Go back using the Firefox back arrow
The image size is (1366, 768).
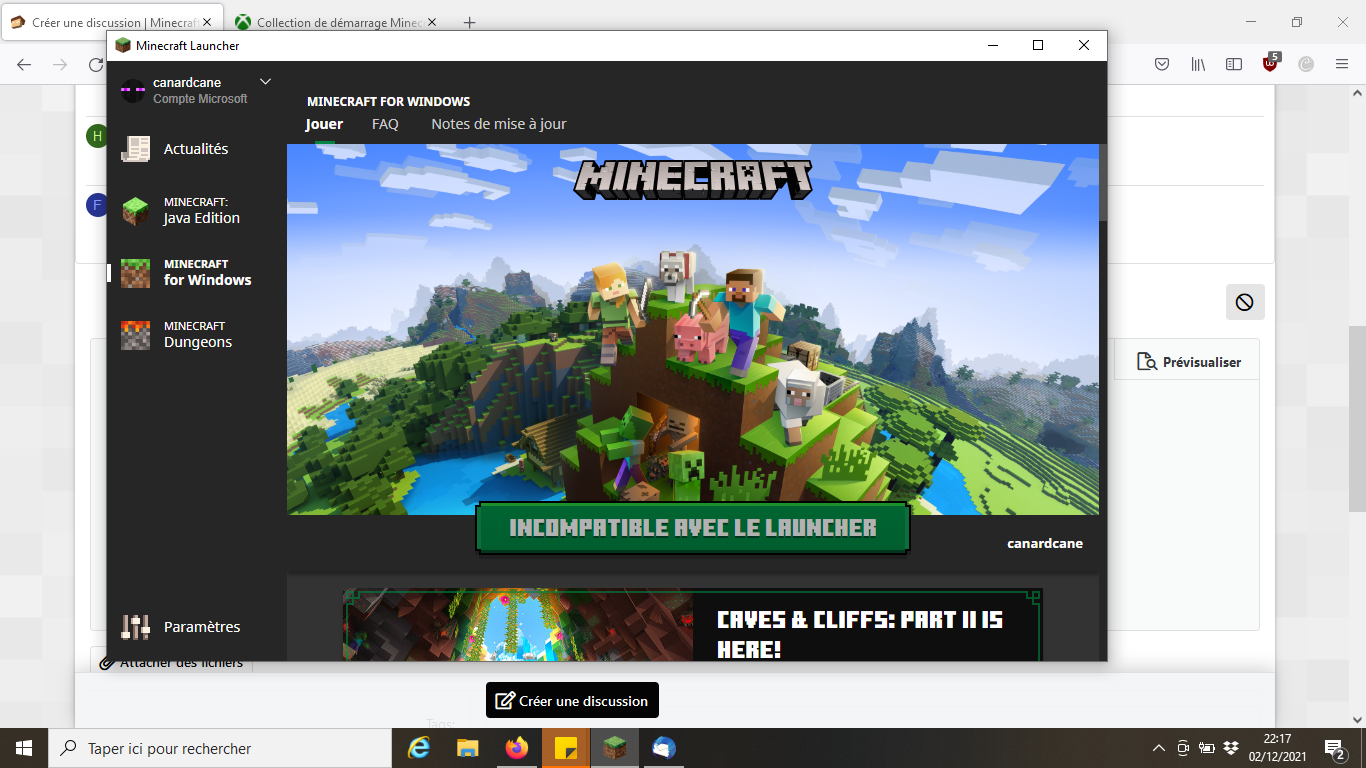24,64
